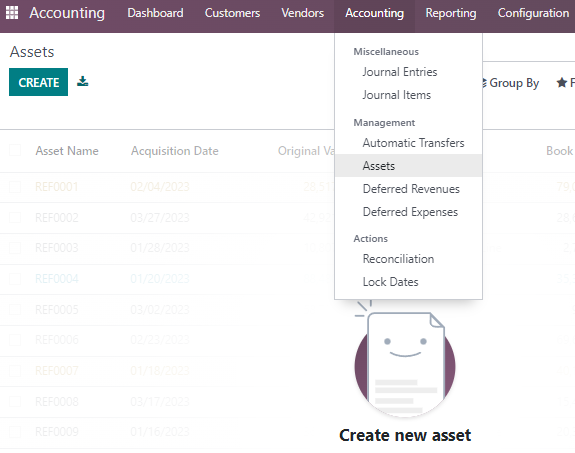This screenshot has width=575, height=453.
Task: Open the Customers menu
Action: point(232,13)
